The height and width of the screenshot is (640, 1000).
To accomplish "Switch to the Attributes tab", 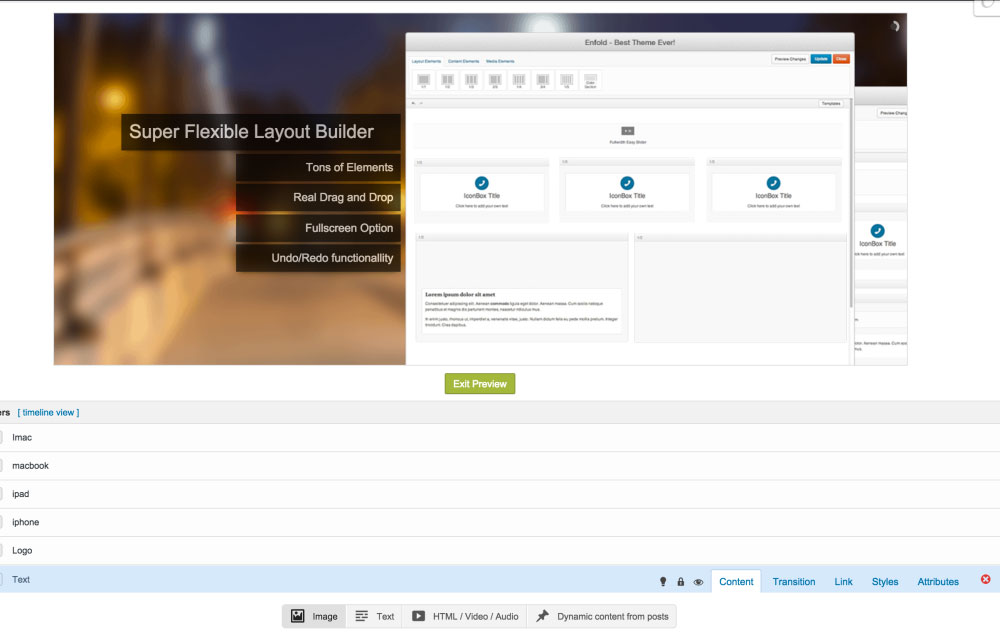I will click(938, 581).
